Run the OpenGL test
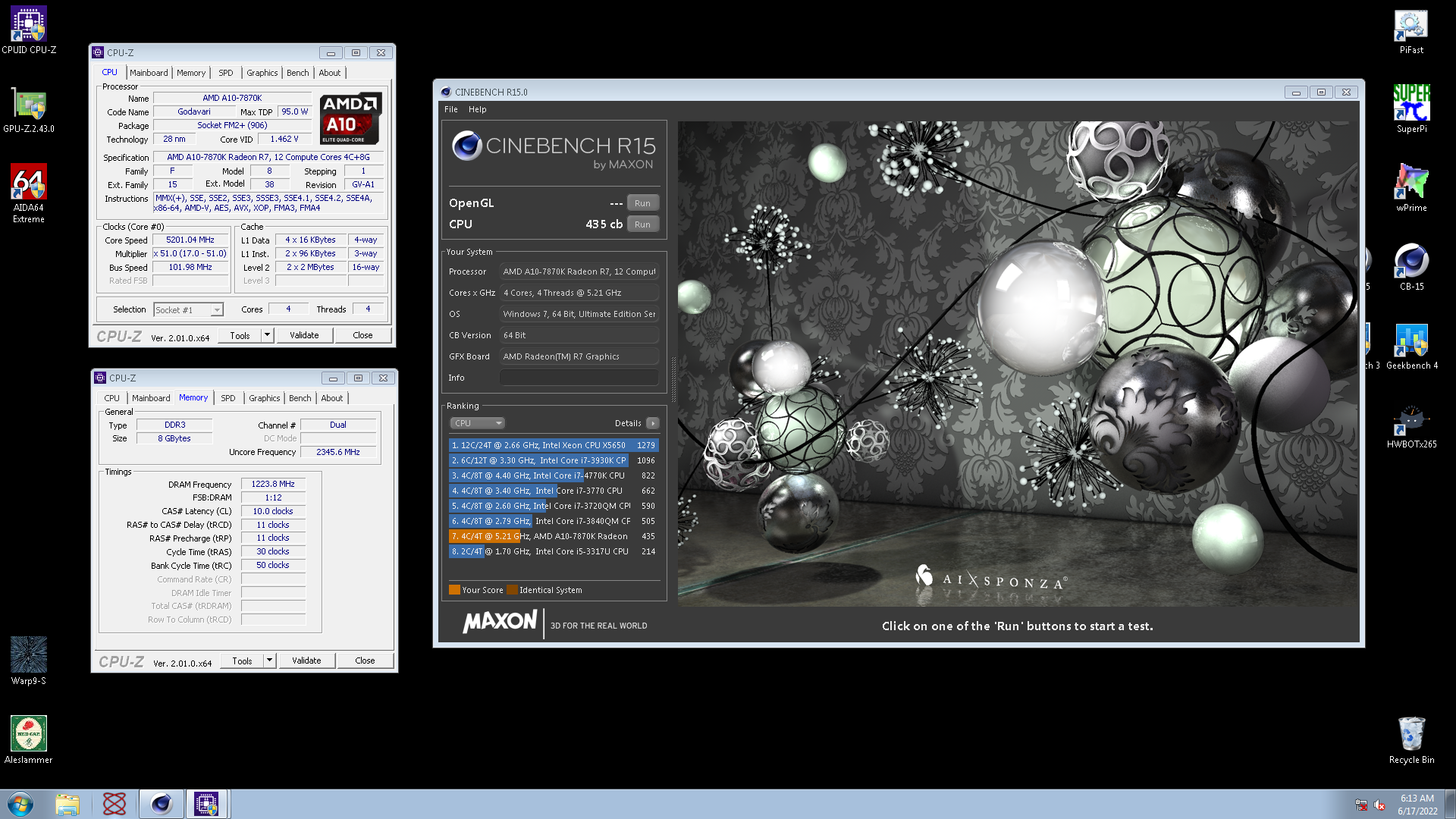1456x819 pixels. (x=642, y=203)
